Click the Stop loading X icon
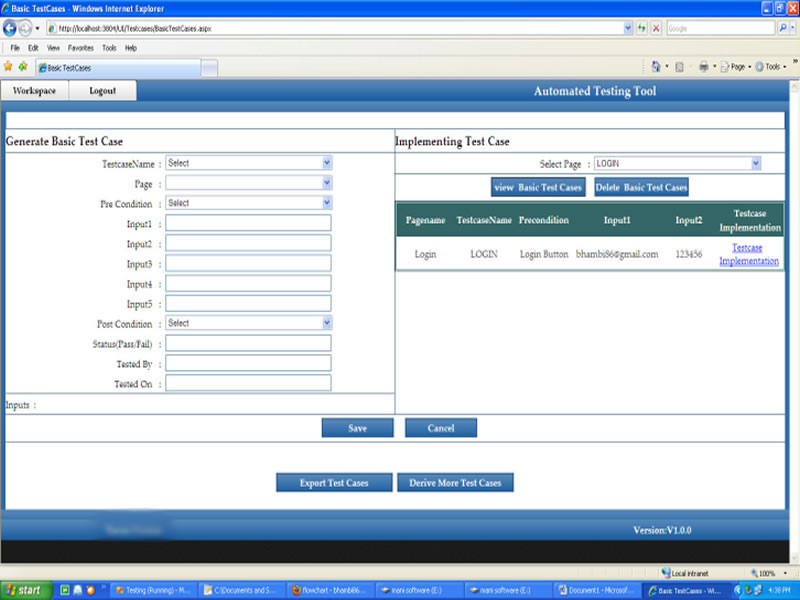Viewport: 800px width, 600px height. (x=656, y=28)
